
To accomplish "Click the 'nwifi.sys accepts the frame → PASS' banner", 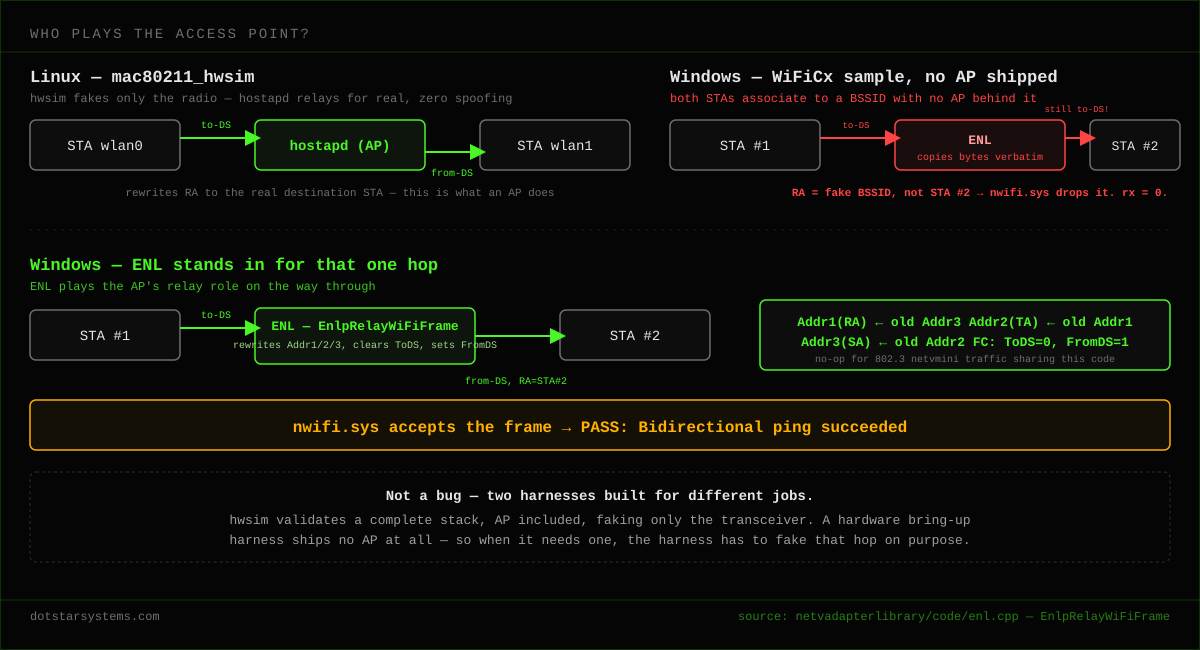I will pyautogui.click(x=600, y=425).
